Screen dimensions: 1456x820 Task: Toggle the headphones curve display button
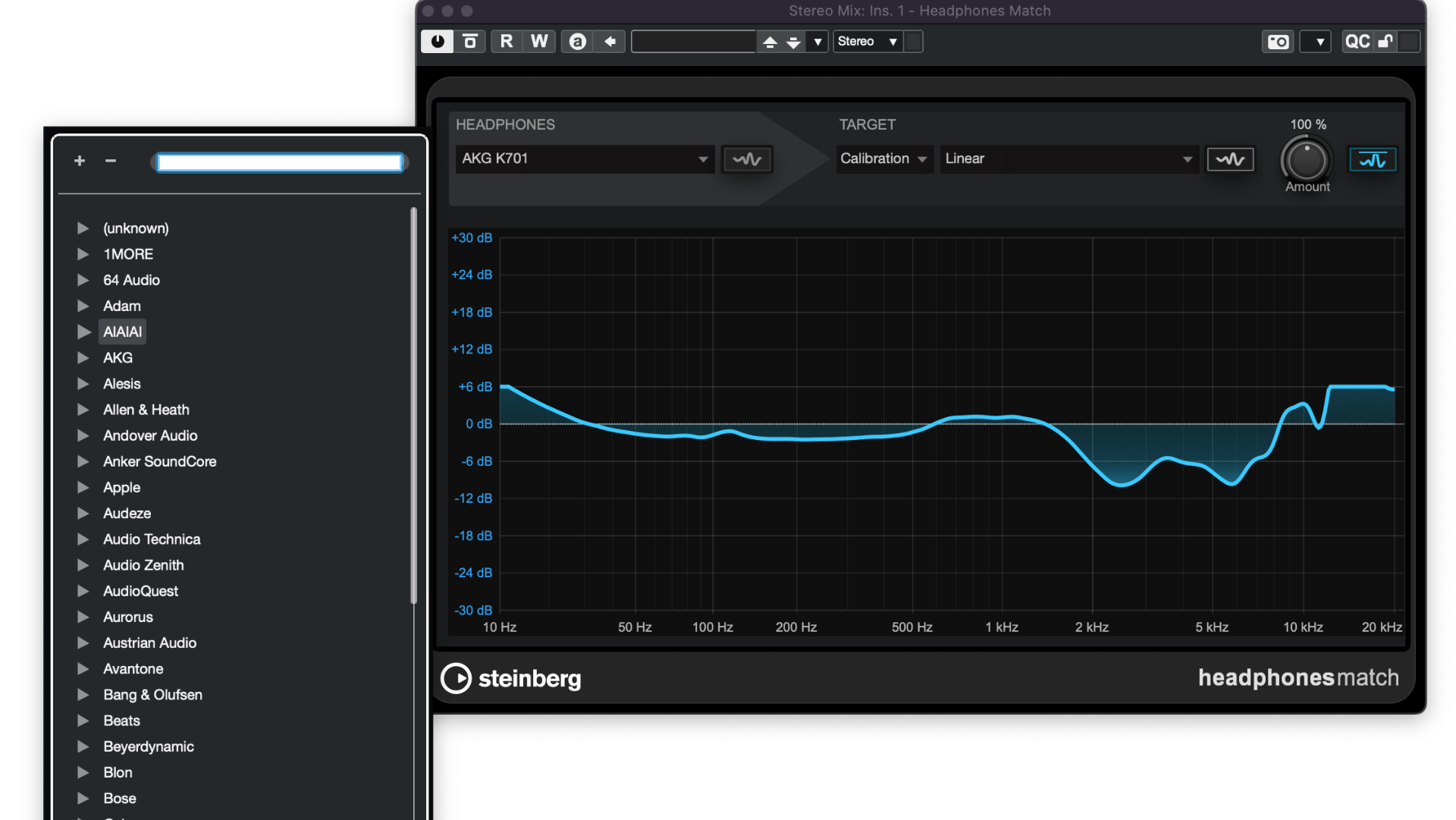click(747, 159)
